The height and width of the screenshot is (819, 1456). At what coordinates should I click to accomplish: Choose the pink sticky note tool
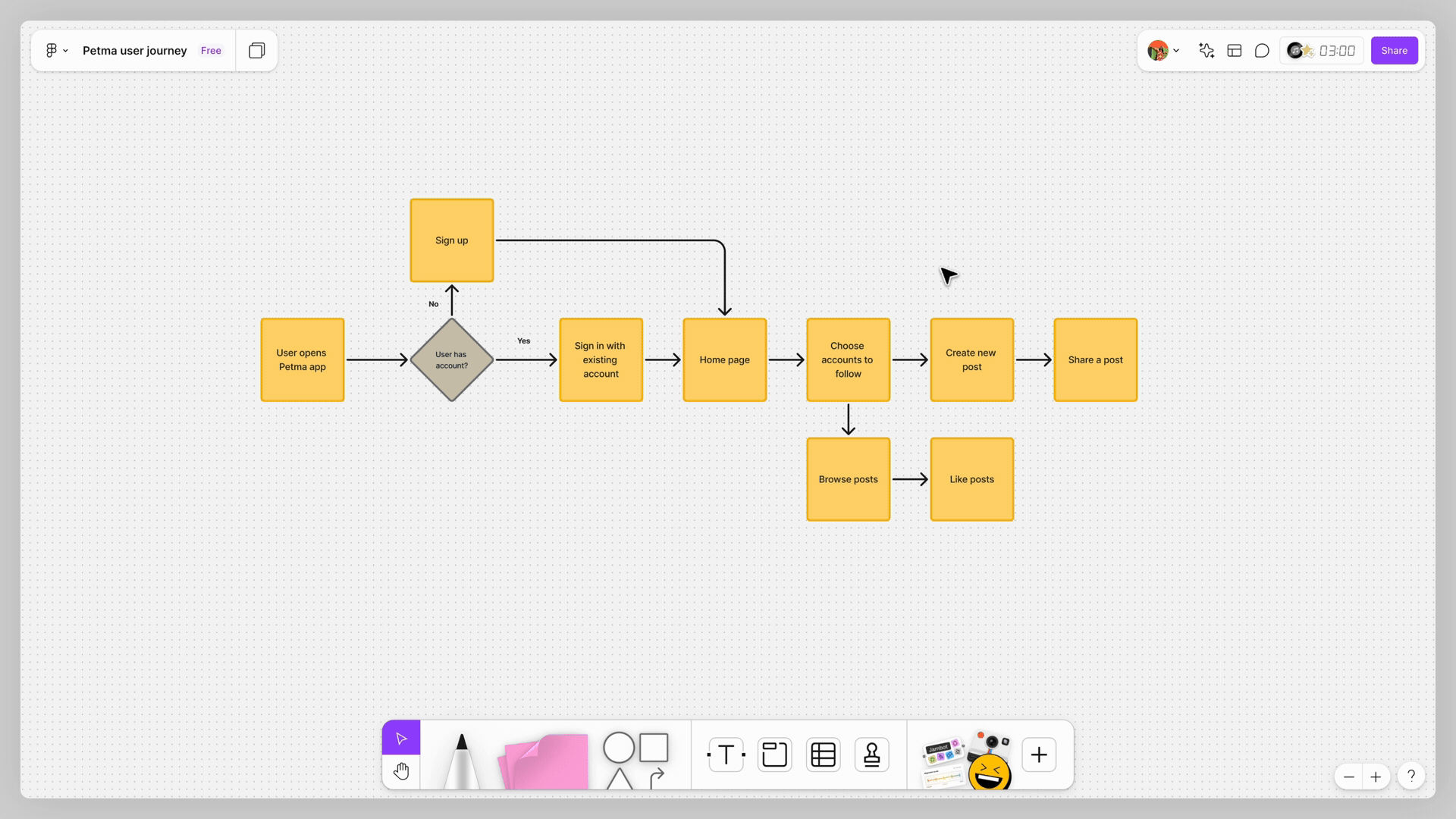click(544, 761)
